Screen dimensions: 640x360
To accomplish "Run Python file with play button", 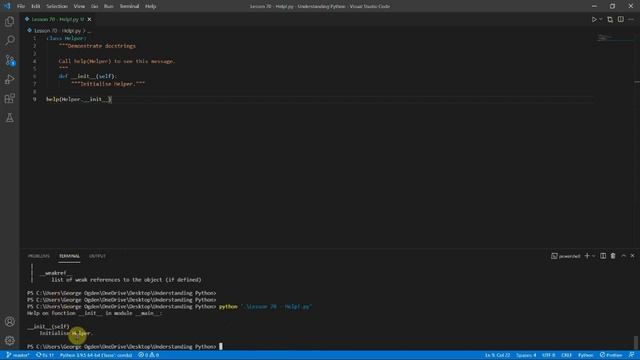I will [x=594, y=19].
